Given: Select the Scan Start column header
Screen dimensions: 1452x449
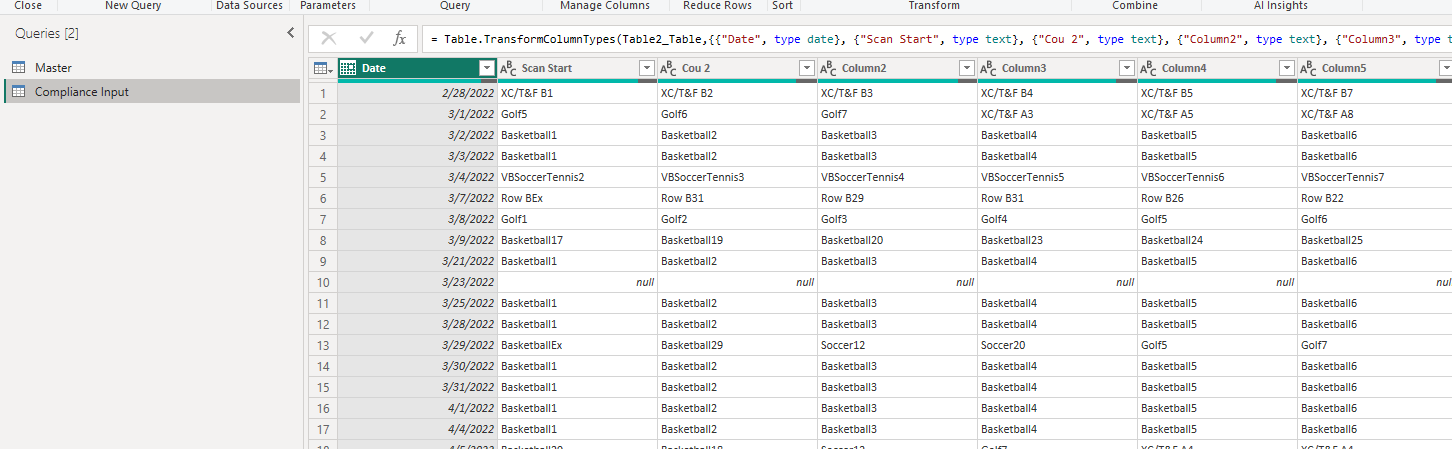Looking at the screenshot, I should pyautogui.click(x=577, y=68).
